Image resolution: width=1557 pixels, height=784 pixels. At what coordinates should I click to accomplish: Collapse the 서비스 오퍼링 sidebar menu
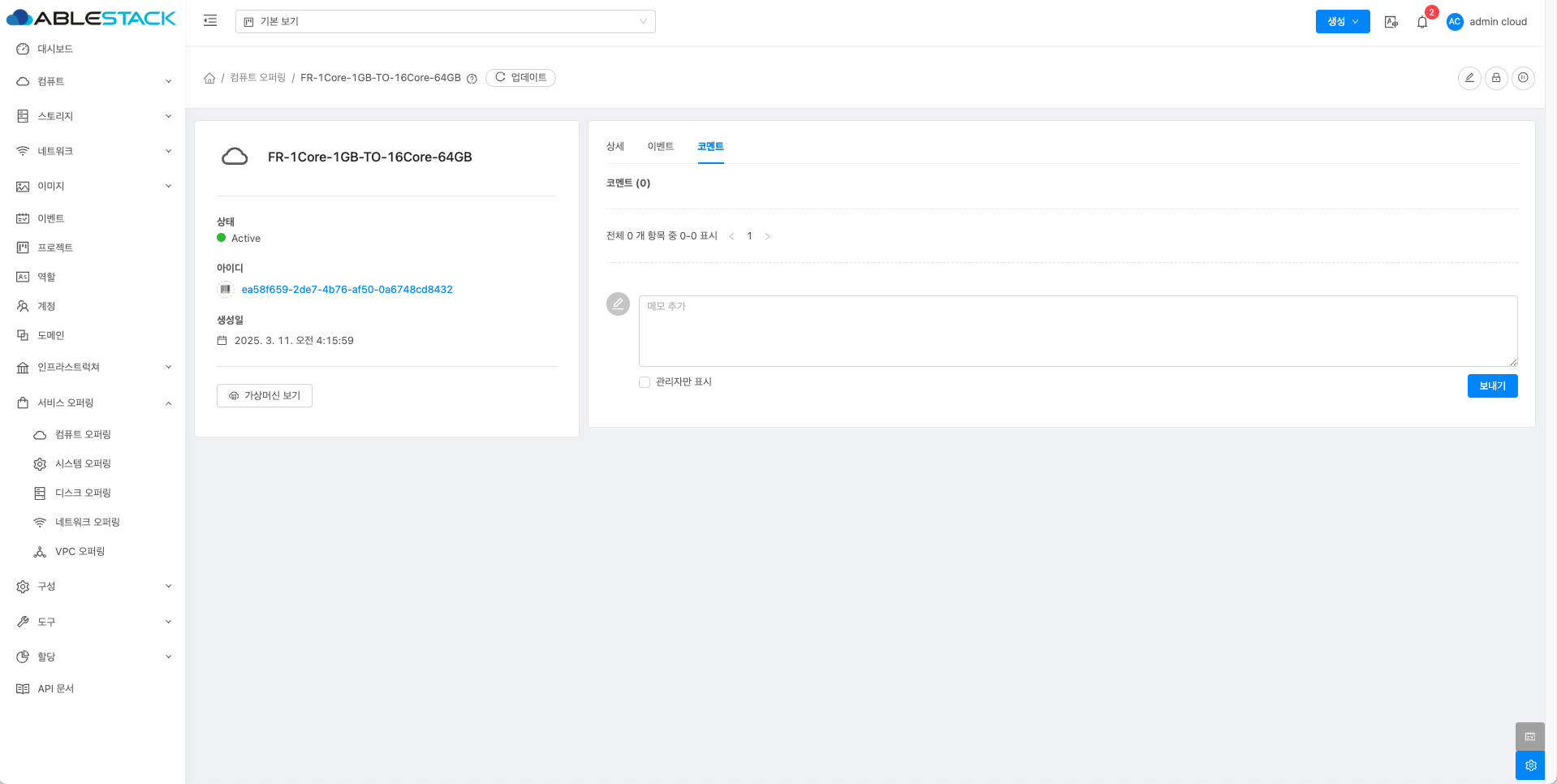[93, 403]
